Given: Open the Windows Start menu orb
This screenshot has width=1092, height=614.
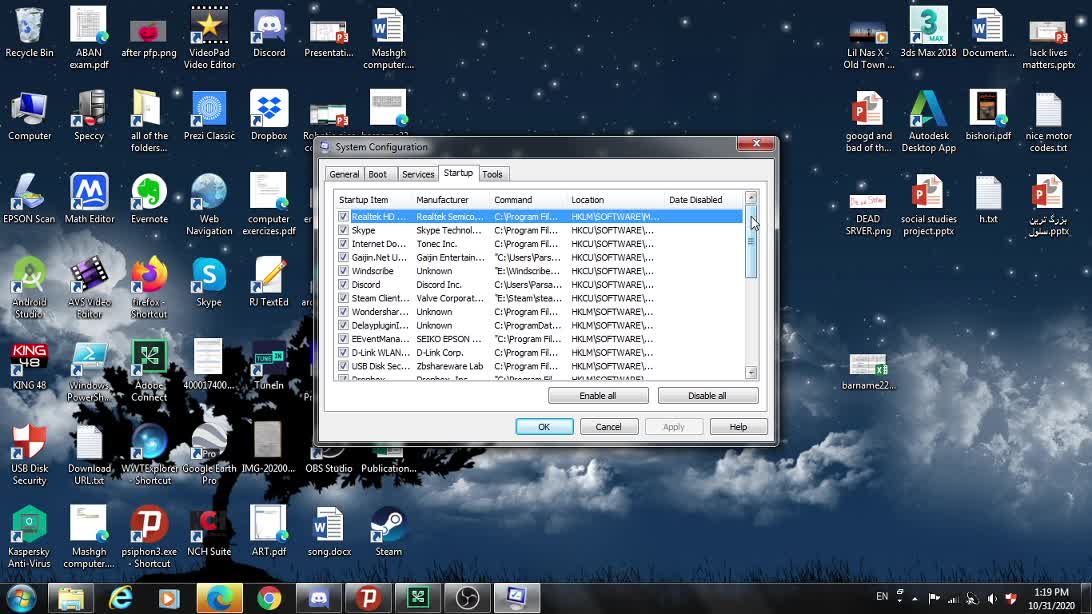Looking at the screenshot, I should pyautogui.click(x=21, y=598).
